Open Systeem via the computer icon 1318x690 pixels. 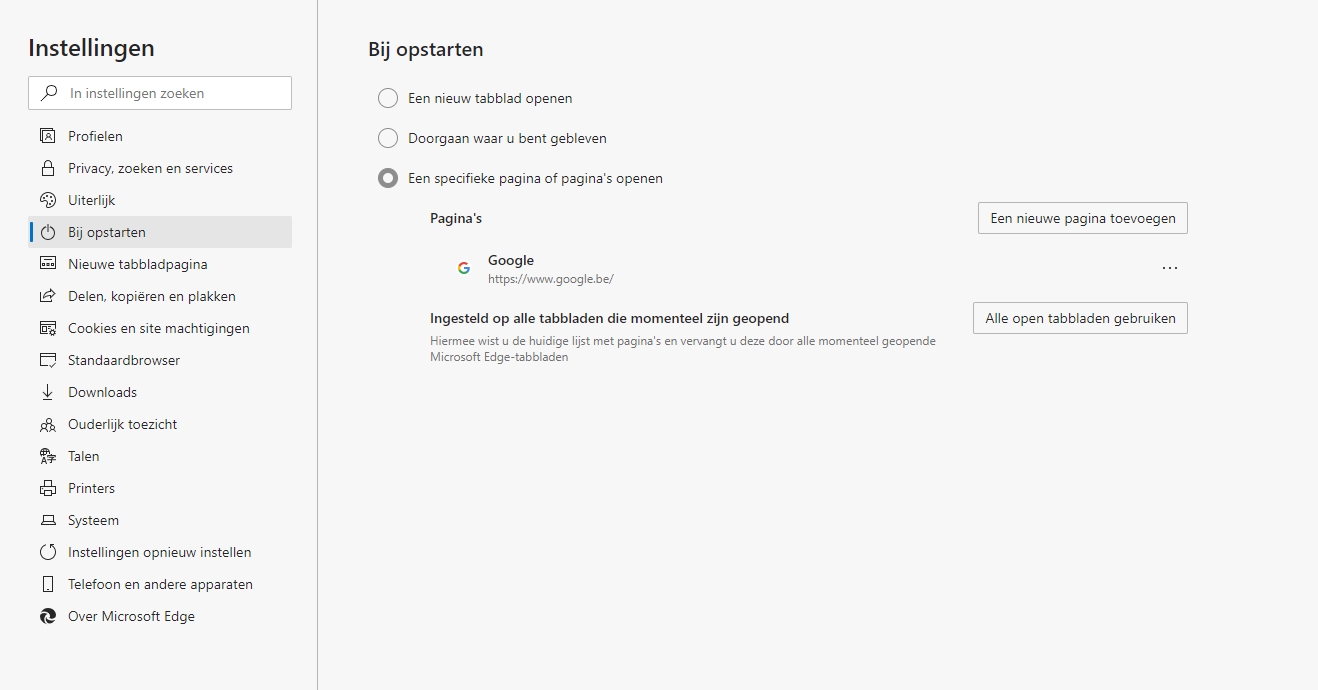(x=48, y=519)
